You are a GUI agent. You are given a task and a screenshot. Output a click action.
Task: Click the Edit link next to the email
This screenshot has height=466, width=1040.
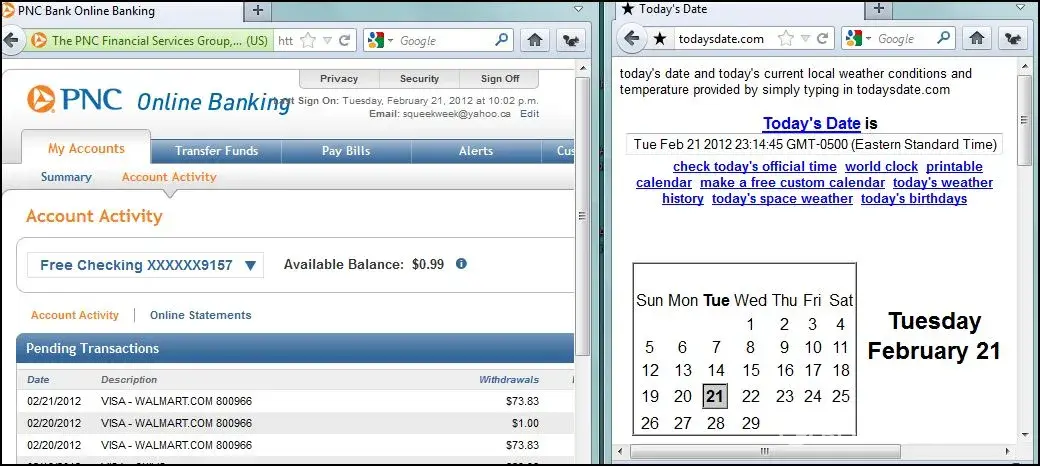[529, 113]
